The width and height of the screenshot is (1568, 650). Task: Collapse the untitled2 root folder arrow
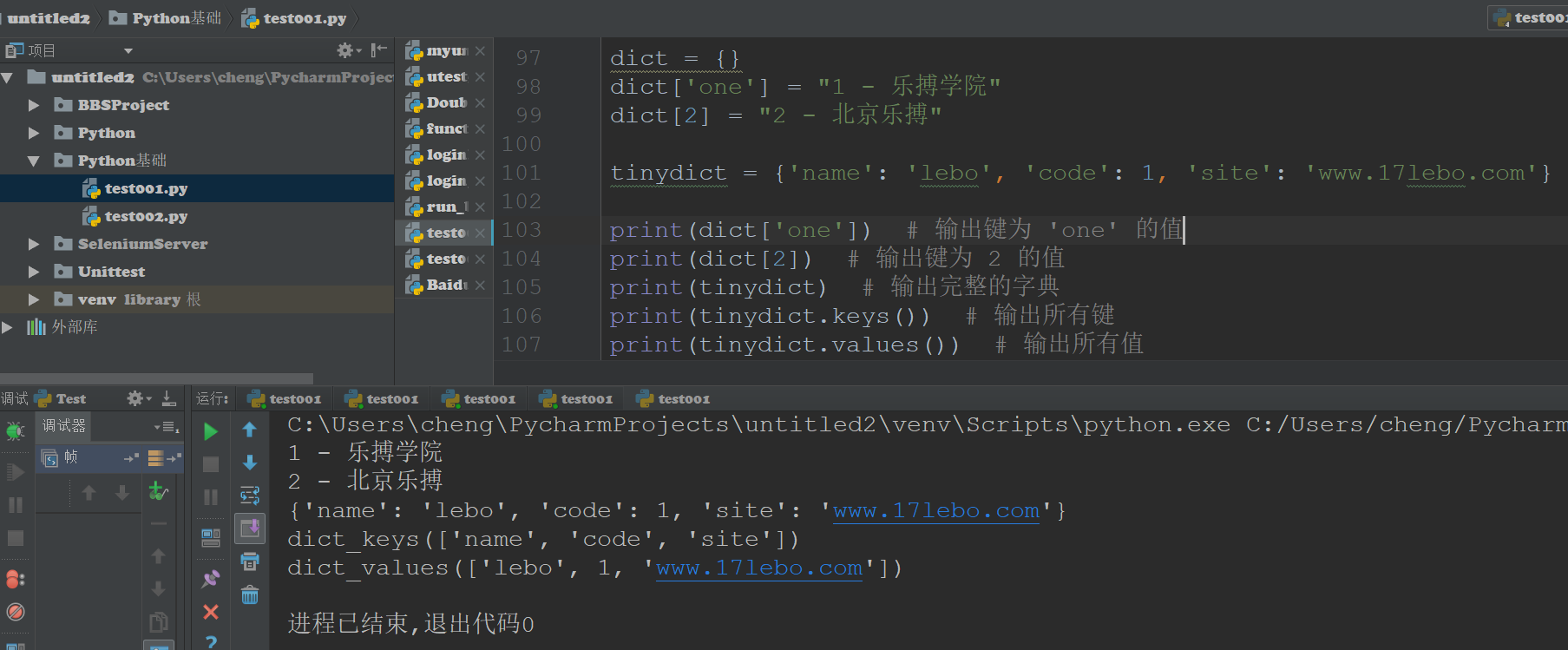point(8,77)
